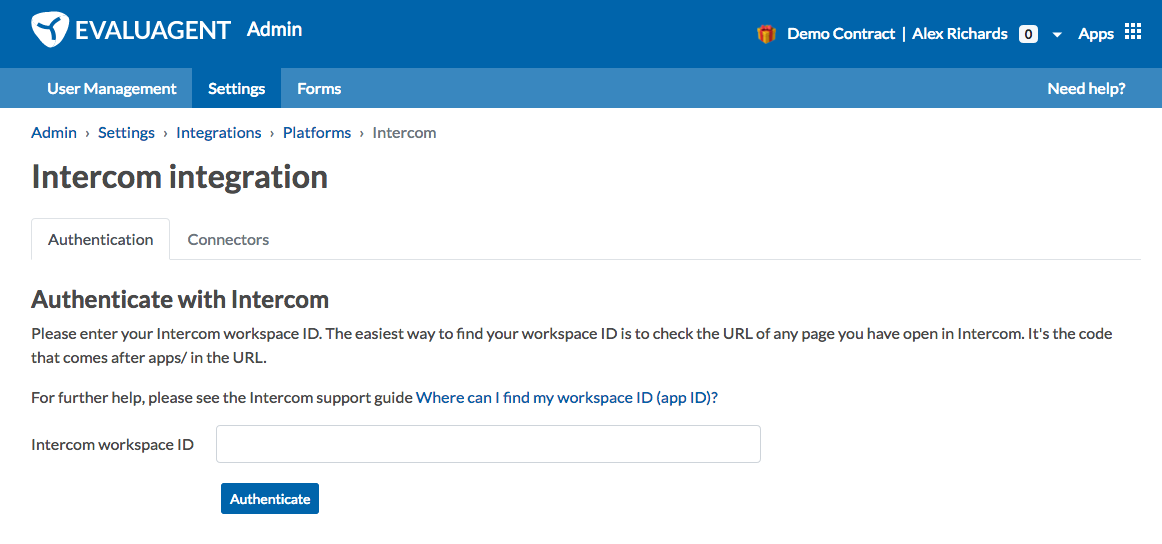Click inside the Intercom workspace ID field
1162x544 pixels.
pyautogui.click(x=488, y=444)
